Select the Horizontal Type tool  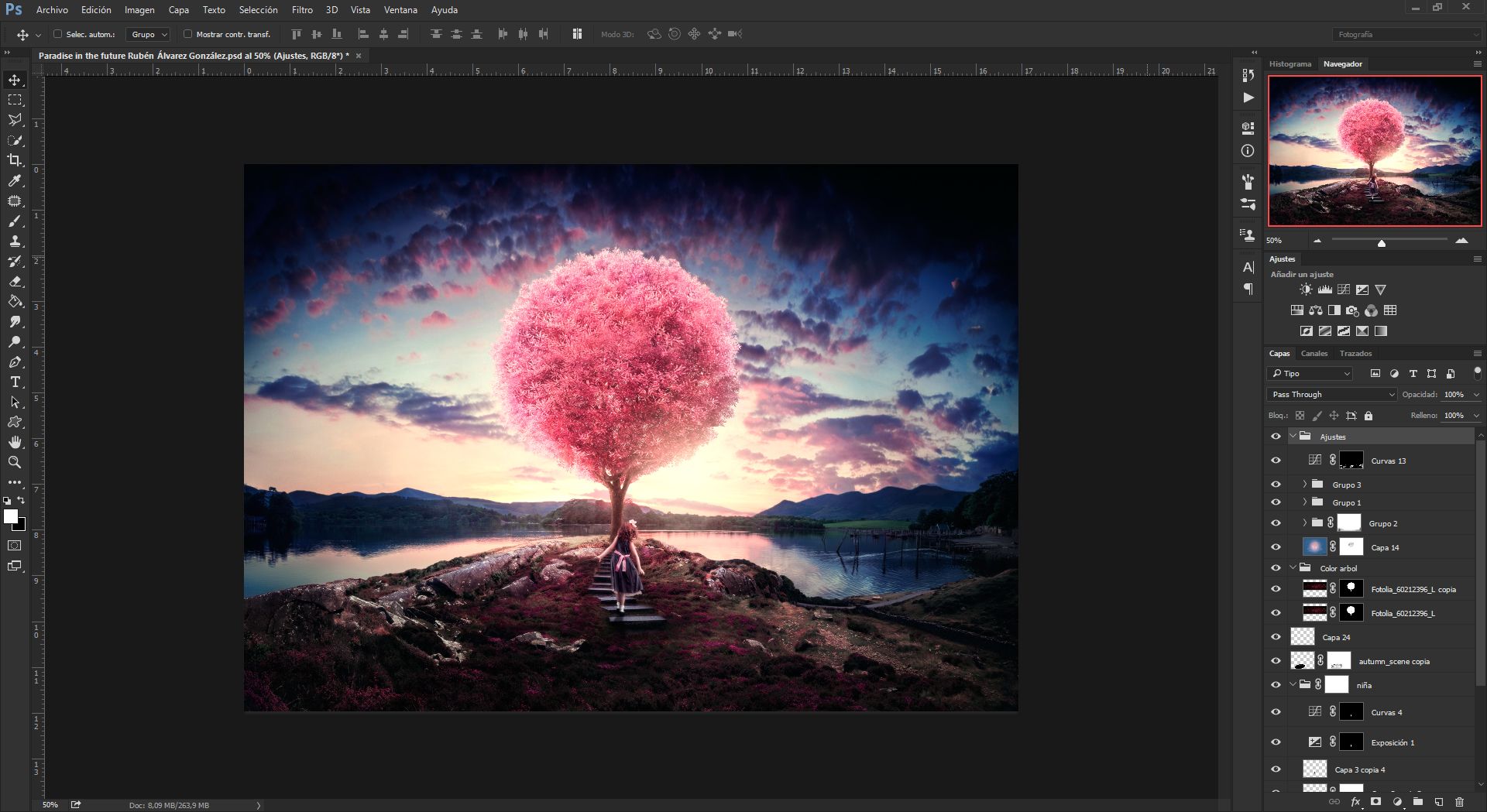coord(15,382)
